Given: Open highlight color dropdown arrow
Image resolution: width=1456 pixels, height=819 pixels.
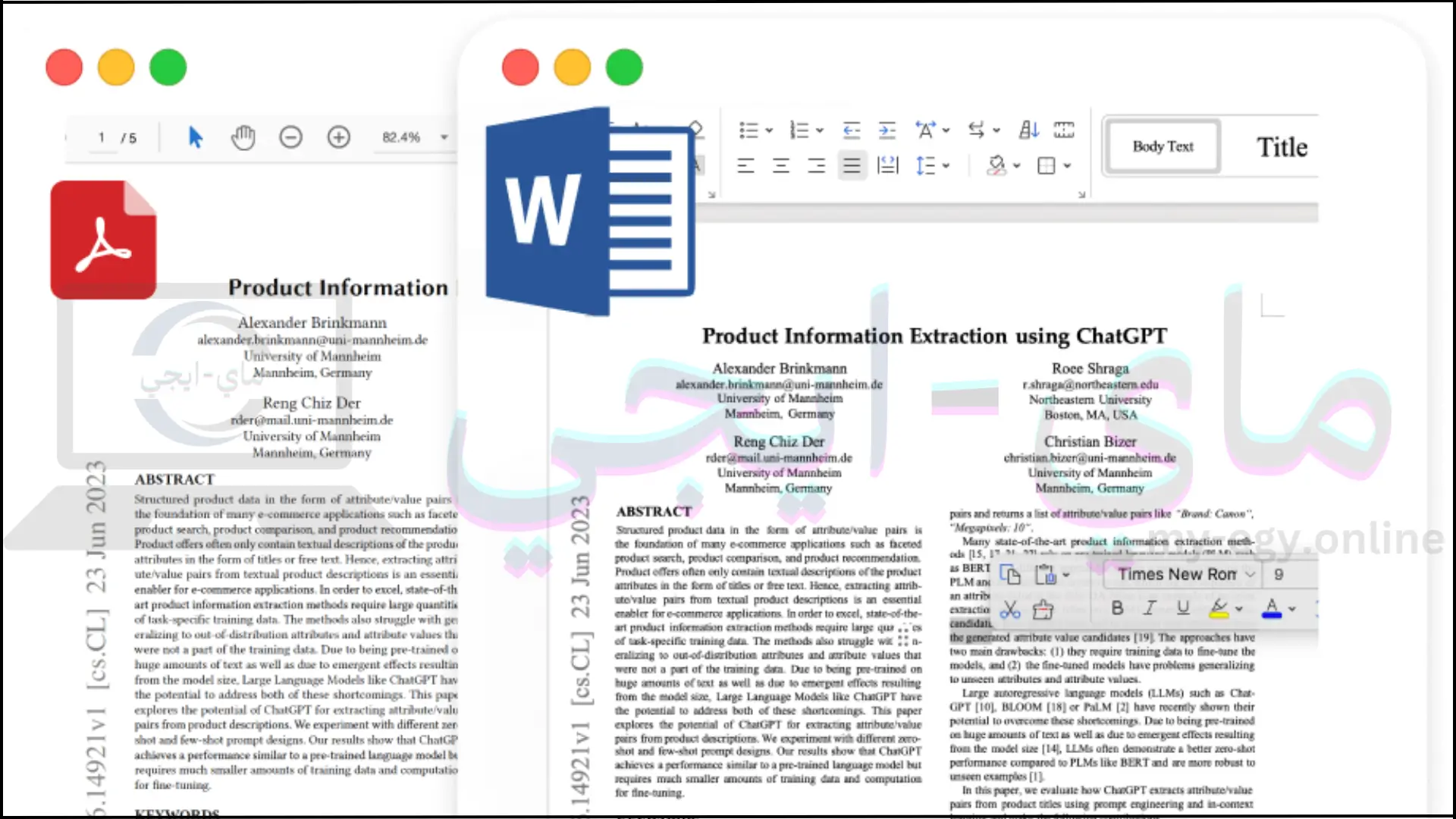Looking at the screenshot, I should click(x=1239, y=609).
